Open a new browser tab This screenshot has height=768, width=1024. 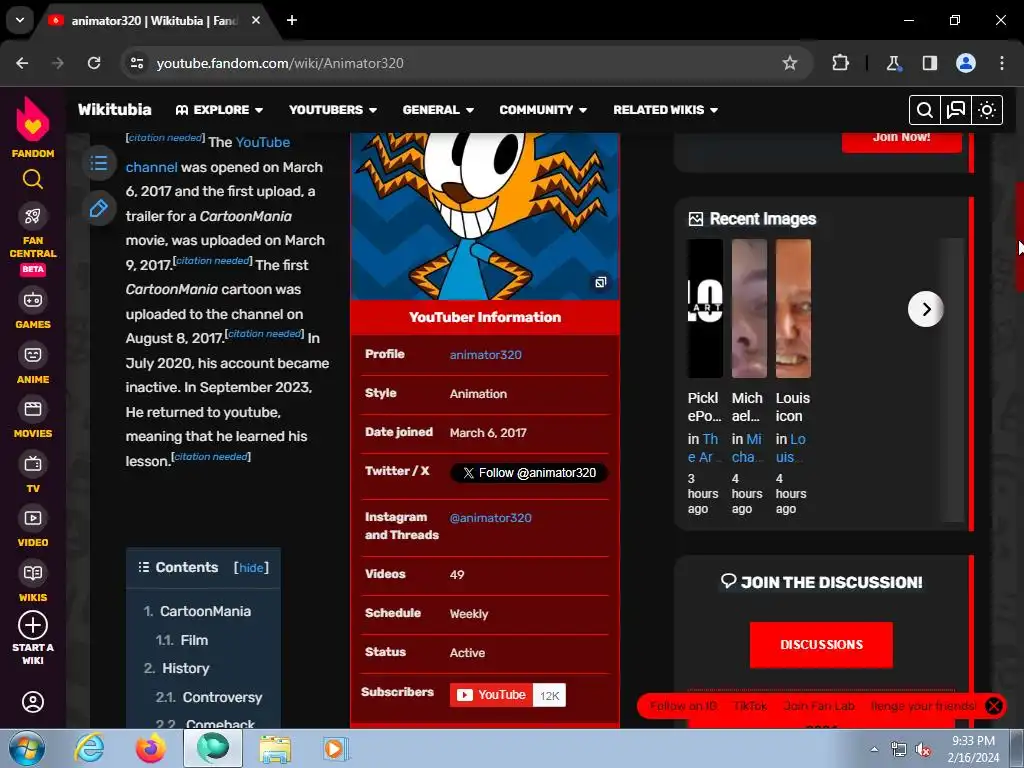(292, 20)
